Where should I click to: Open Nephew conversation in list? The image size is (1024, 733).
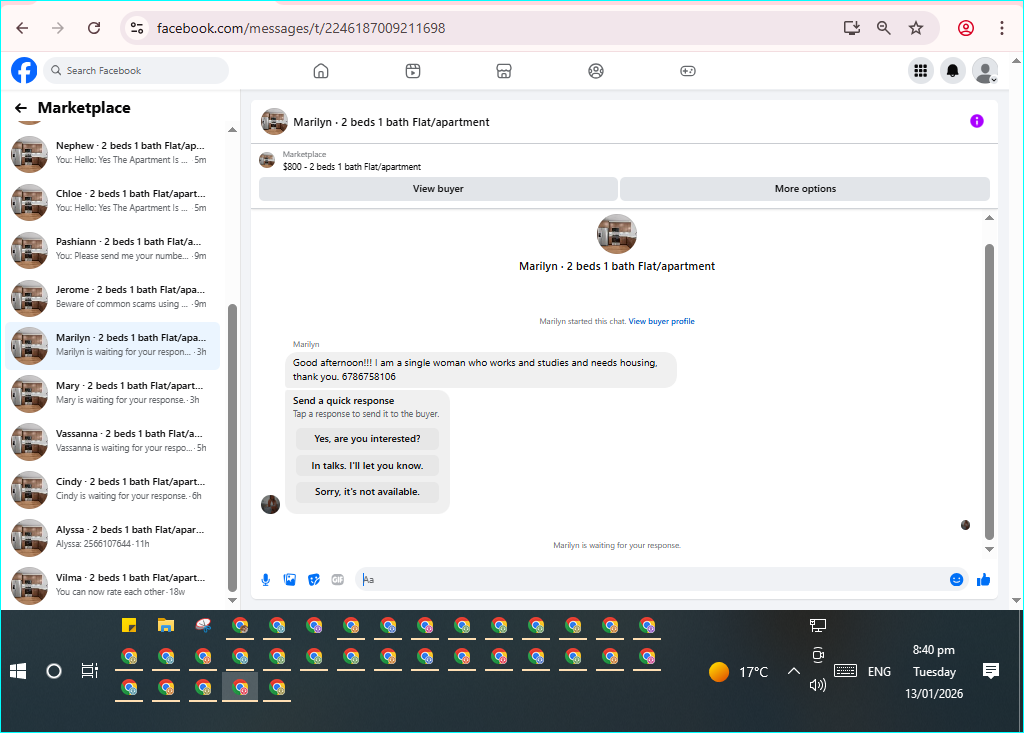[112, 153]
